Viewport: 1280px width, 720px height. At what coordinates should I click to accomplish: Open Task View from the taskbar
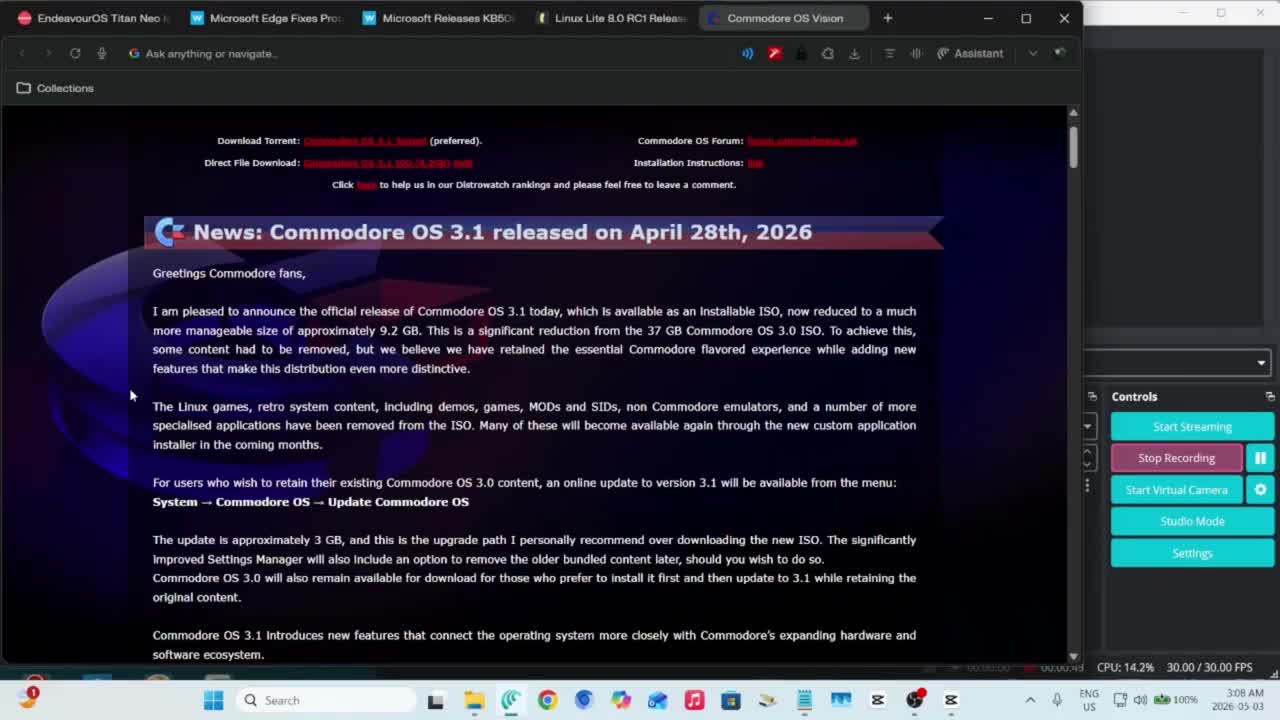(x=435, y=700)
